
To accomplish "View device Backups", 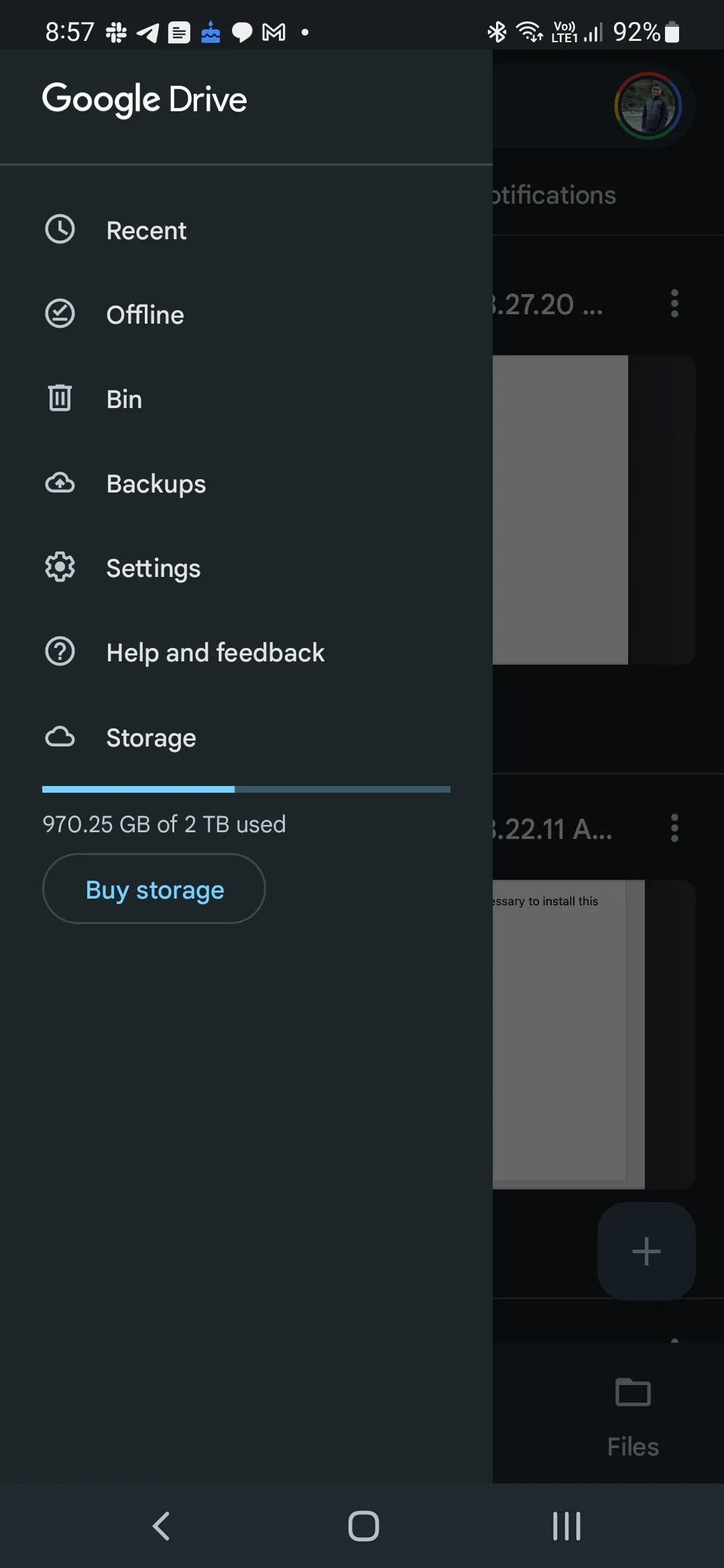I will pos(156,483).
